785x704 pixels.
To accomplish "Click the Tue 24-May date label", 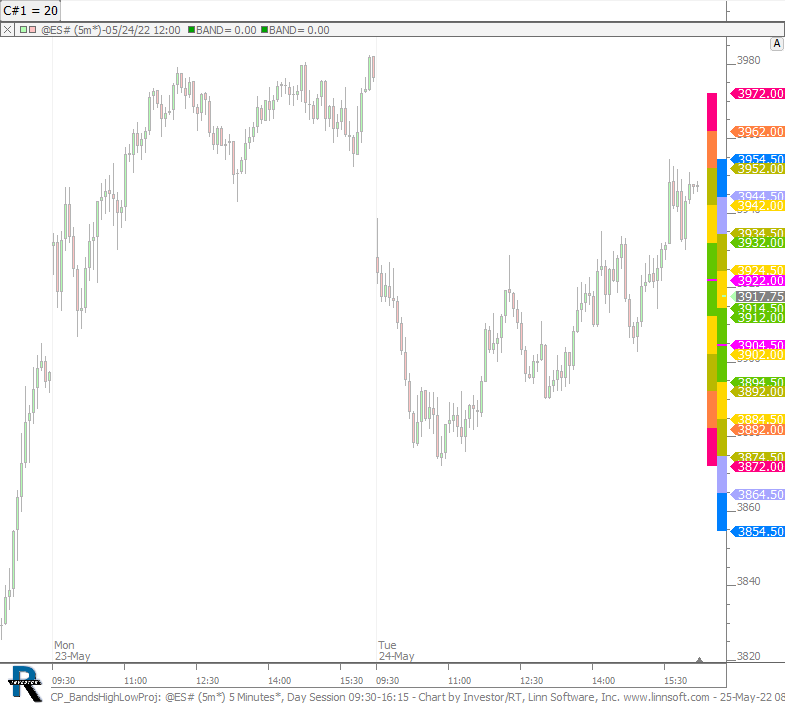I will tap(396, 650).
